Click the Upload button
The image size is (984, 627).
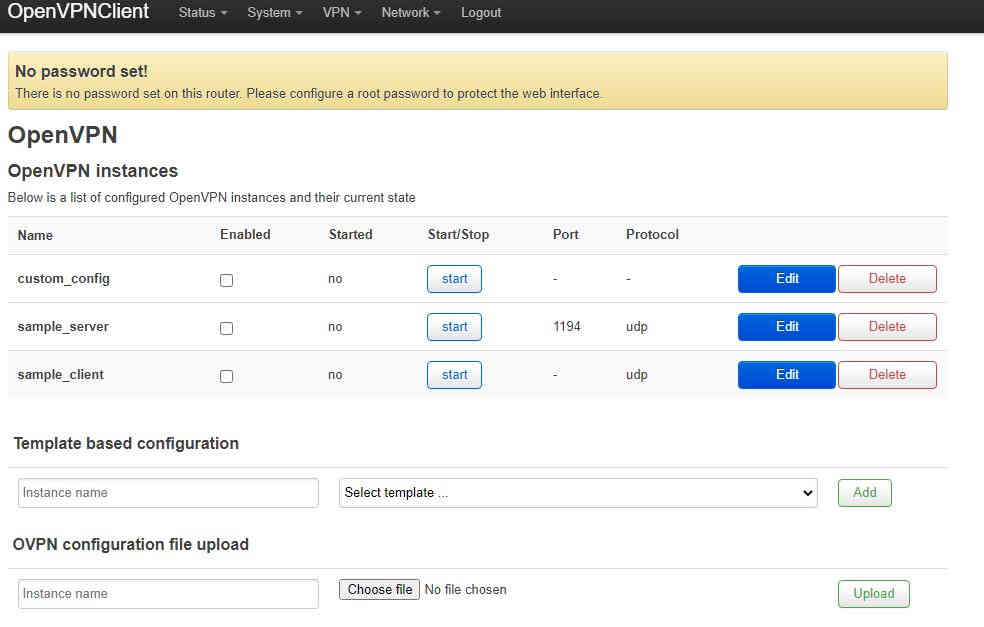coord(874,594)
